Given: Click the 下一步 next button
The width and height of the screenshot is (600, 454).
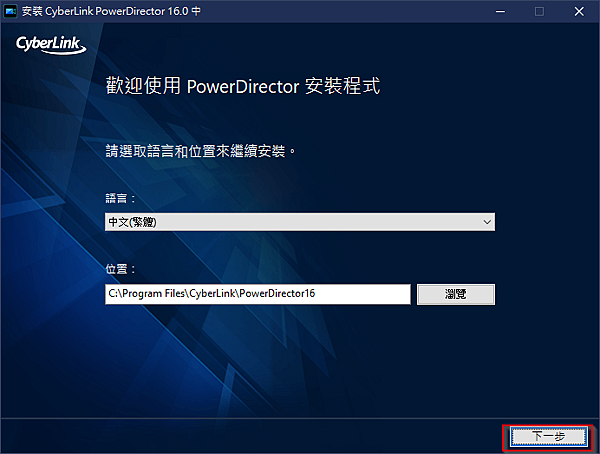Looking at the screenshot, I should tap(549, 436).
